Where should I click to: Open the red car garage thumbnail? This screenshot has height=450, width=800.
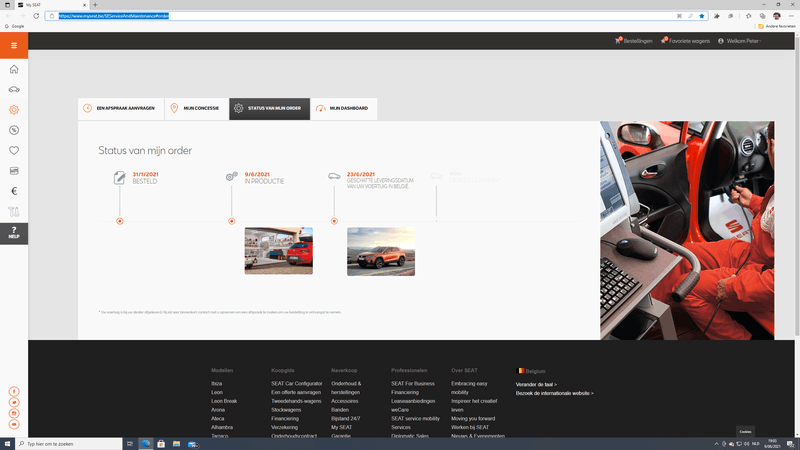279,251
